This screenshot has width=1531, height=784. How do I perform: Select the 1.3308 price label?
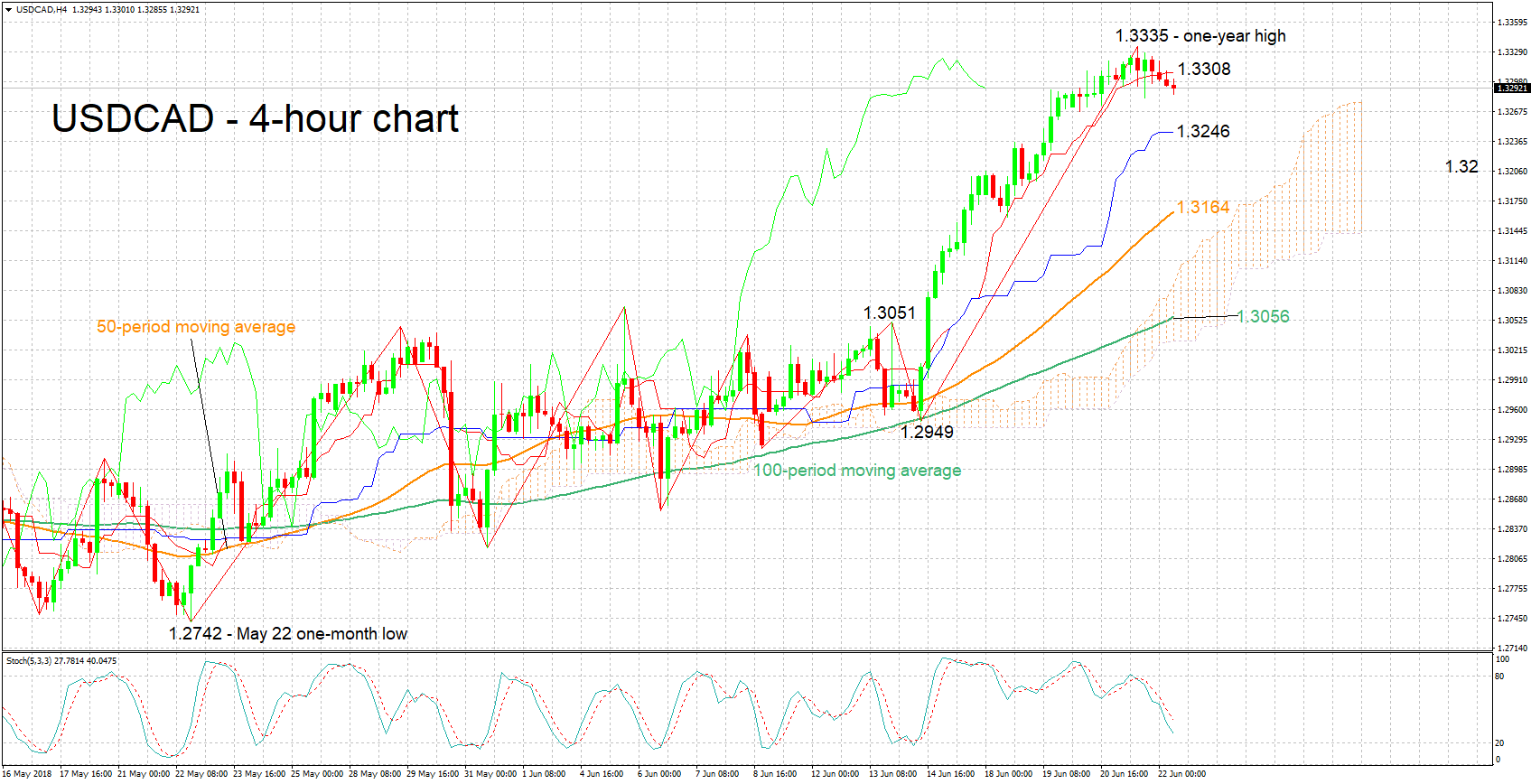1204,70
